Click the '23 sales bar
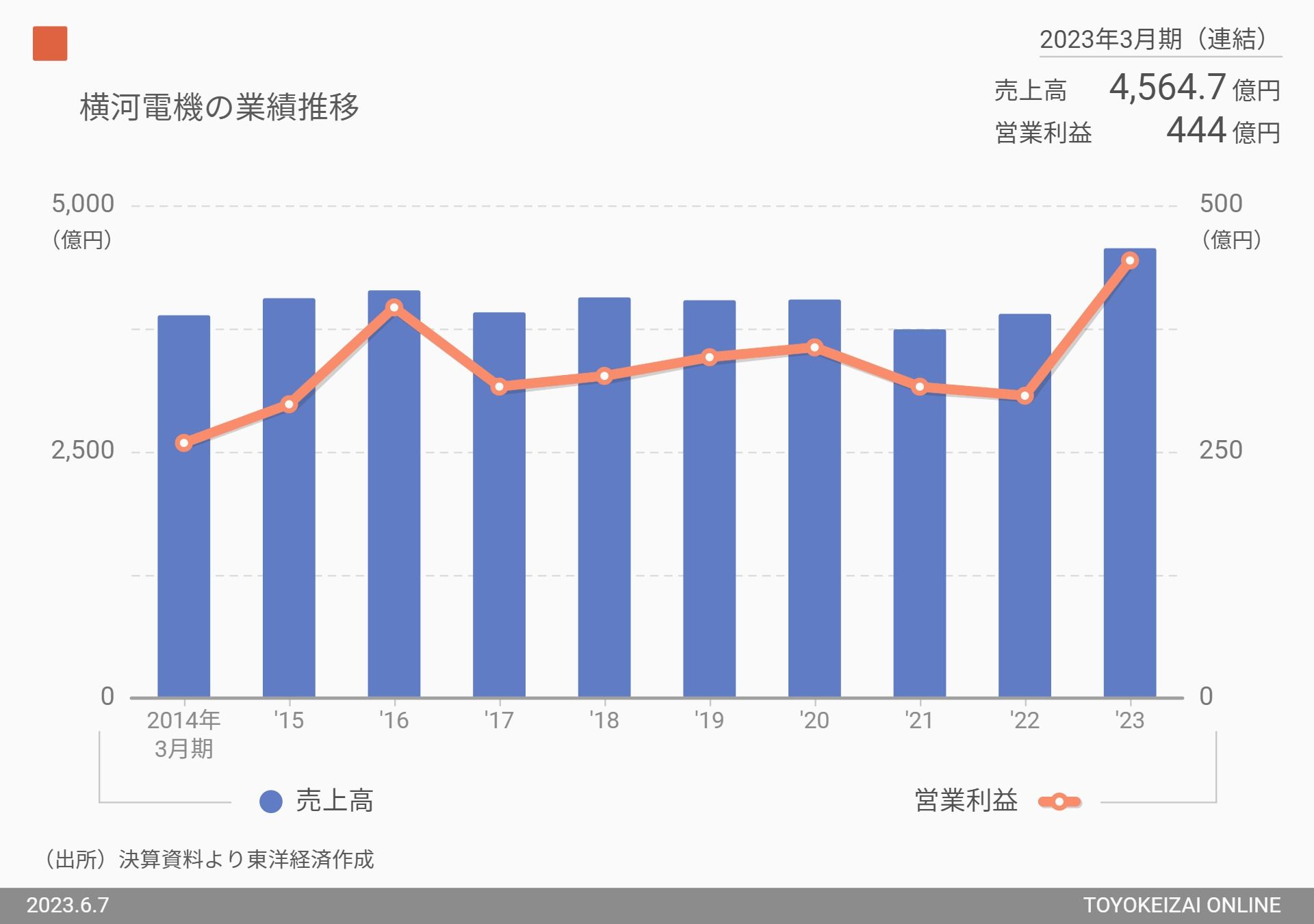 pos(1130,473)
